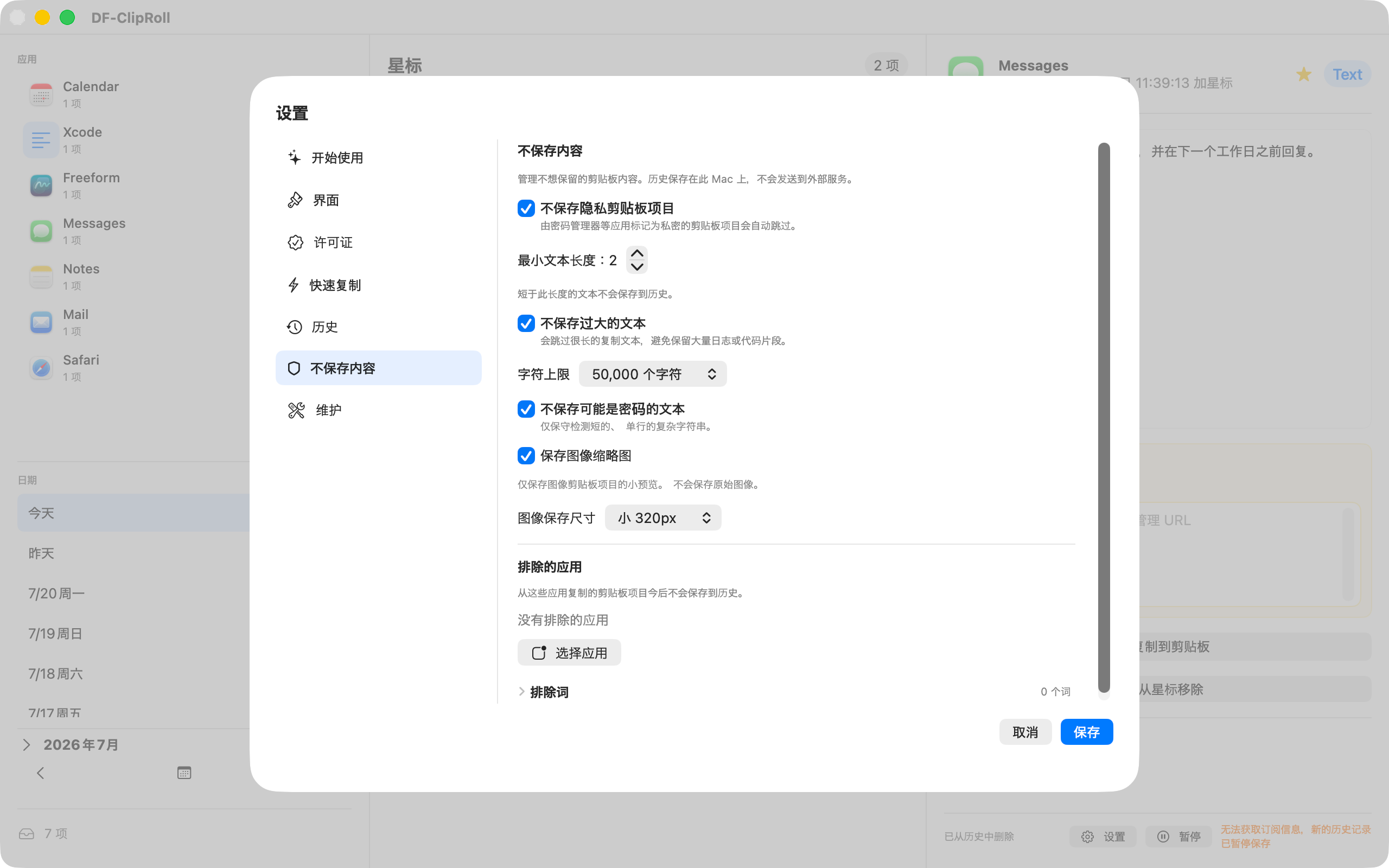1389x868 pixels.
Task: Select Freeform icon in the app sidebar
Action: [x=41, y=186]
